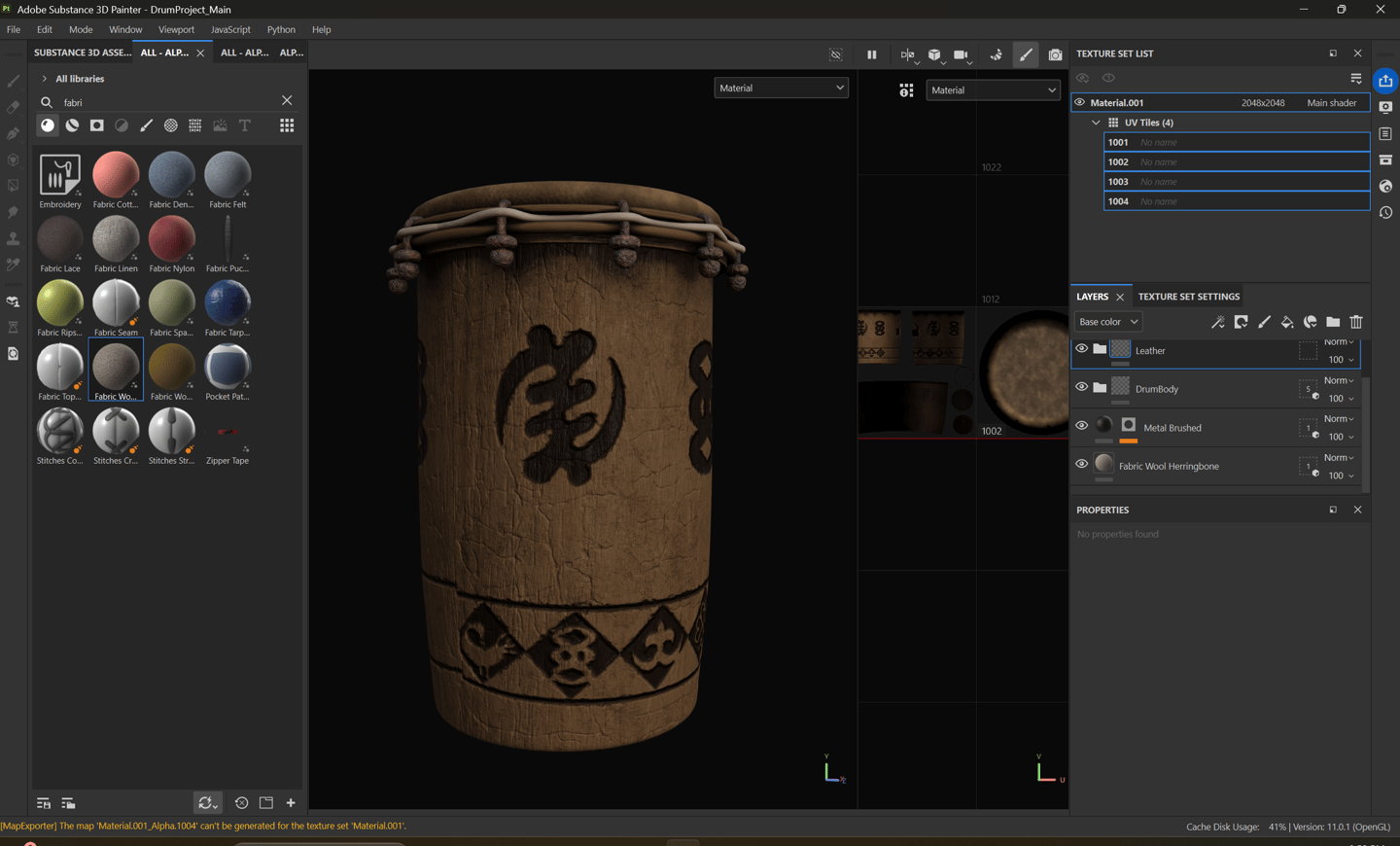The image size is (1400, 846).
Task: Filter assets by brushes icon
Action: point(146,125)
